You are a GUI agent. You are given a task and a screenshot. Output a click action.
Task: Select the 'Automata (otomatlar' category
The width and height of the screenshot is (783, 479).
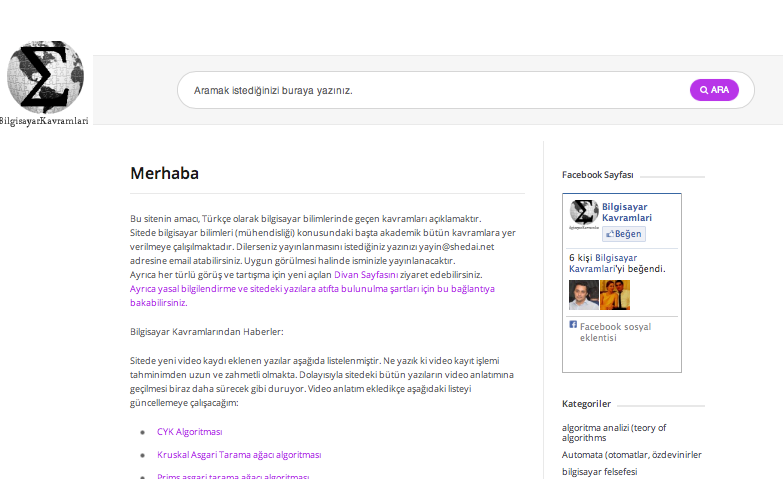(x=632, y=455)
